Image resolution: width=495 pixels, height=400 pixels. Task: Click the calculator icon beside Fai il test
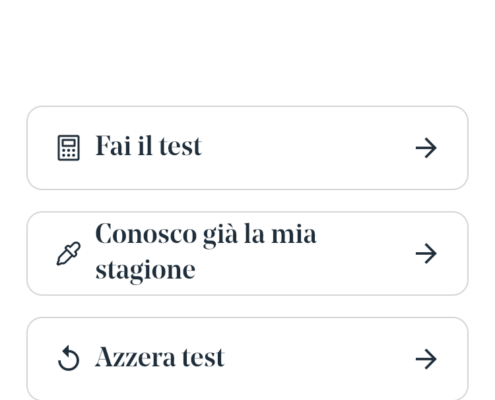click(x=69, y=148)
